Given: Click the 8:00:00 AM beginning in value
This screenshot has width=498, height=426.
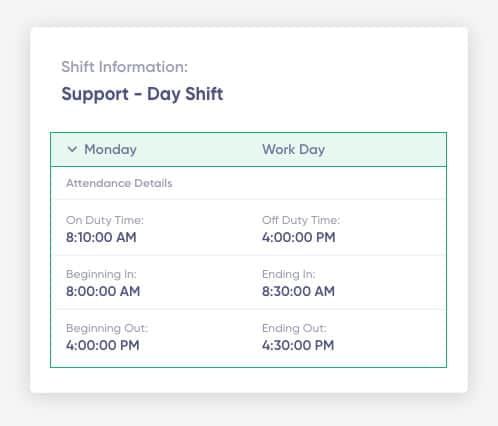Looking at the screenshot, I should (x=103, y=291).
